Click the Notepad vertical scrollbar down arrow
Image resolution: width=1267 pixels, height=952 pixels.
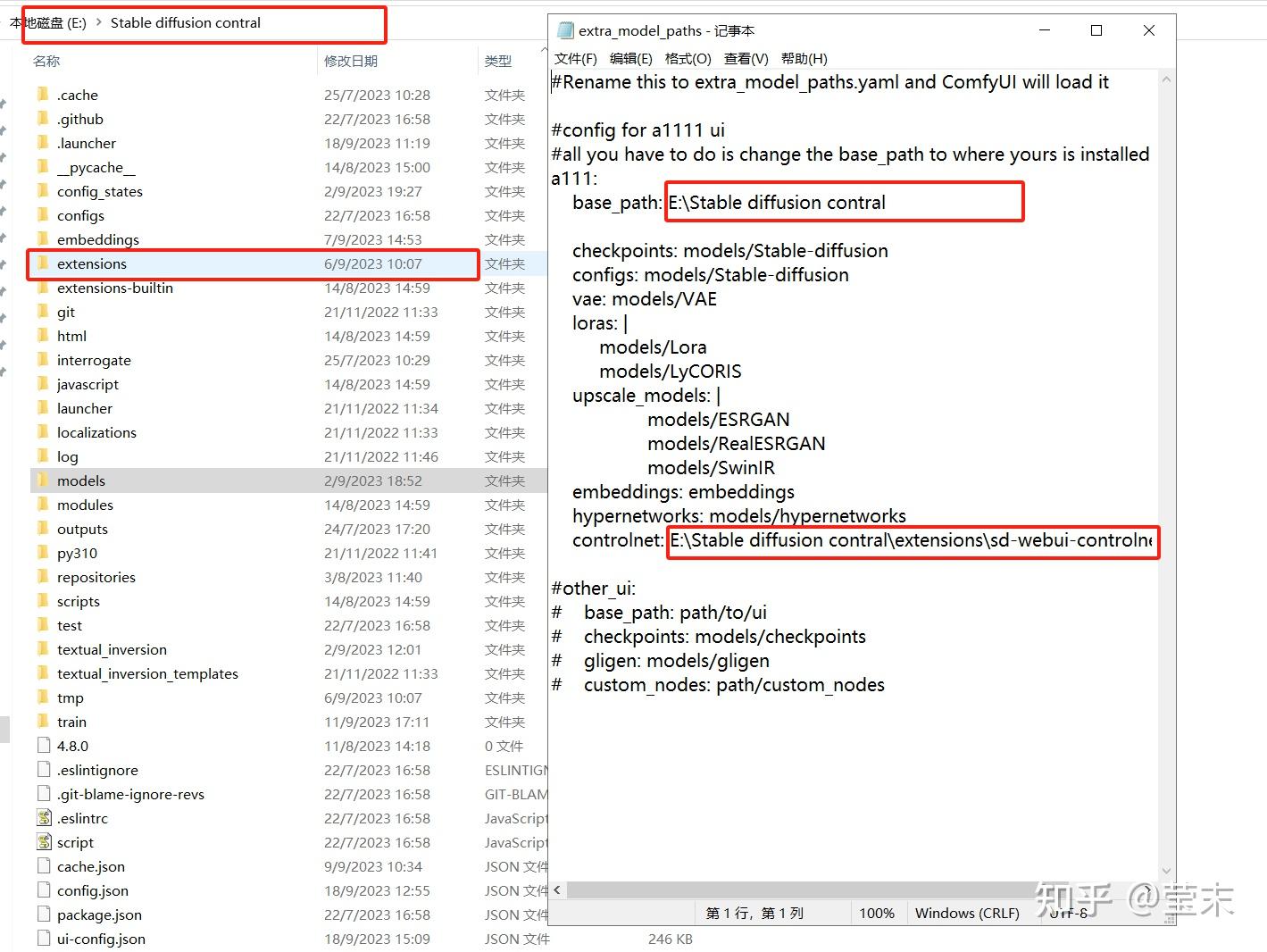1166,872
